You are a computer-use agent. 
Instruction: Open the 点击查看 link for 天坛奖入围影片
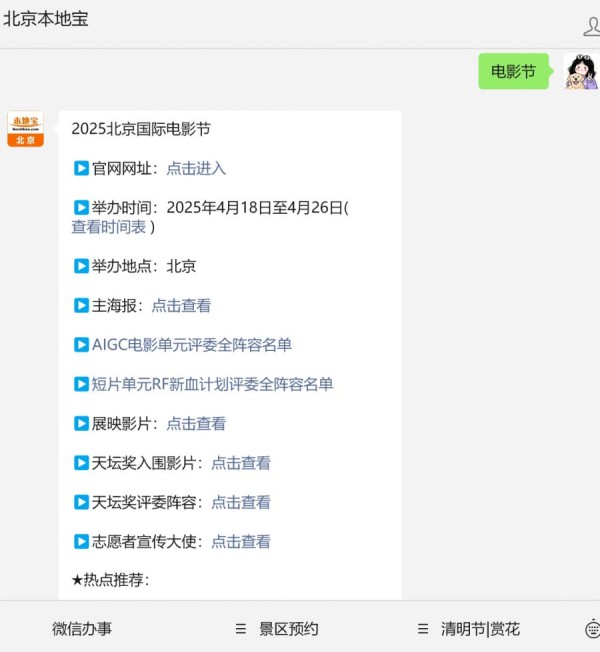(x=241, y=463)
